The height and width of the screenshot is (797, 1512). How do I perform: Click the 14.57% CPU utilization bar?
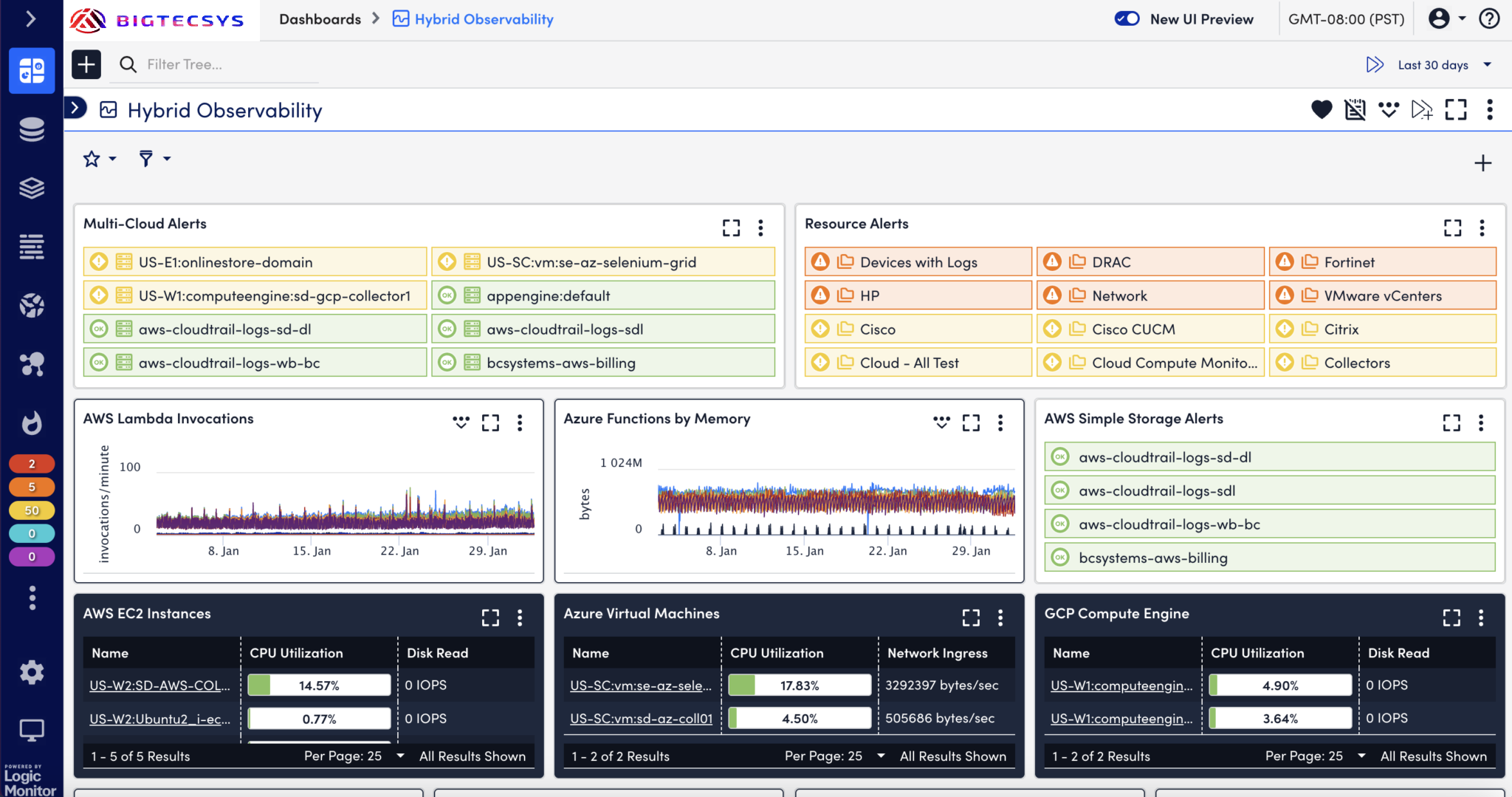(319, 685)
